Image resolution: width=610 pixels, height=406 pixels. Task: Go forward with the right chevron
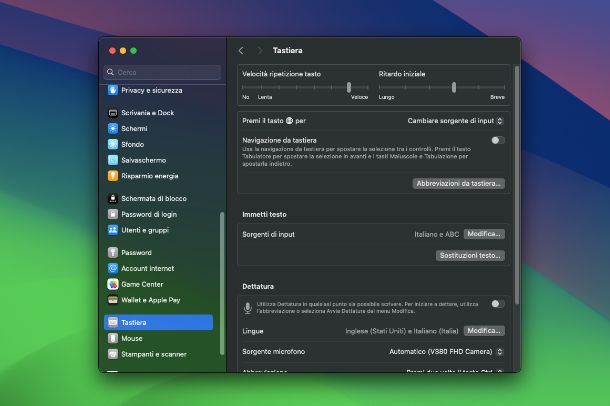coord(259,51)
